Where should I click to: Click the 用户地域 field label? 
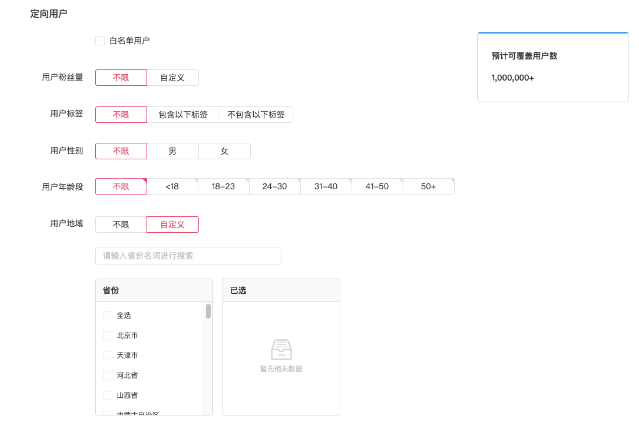pos(66,224)
